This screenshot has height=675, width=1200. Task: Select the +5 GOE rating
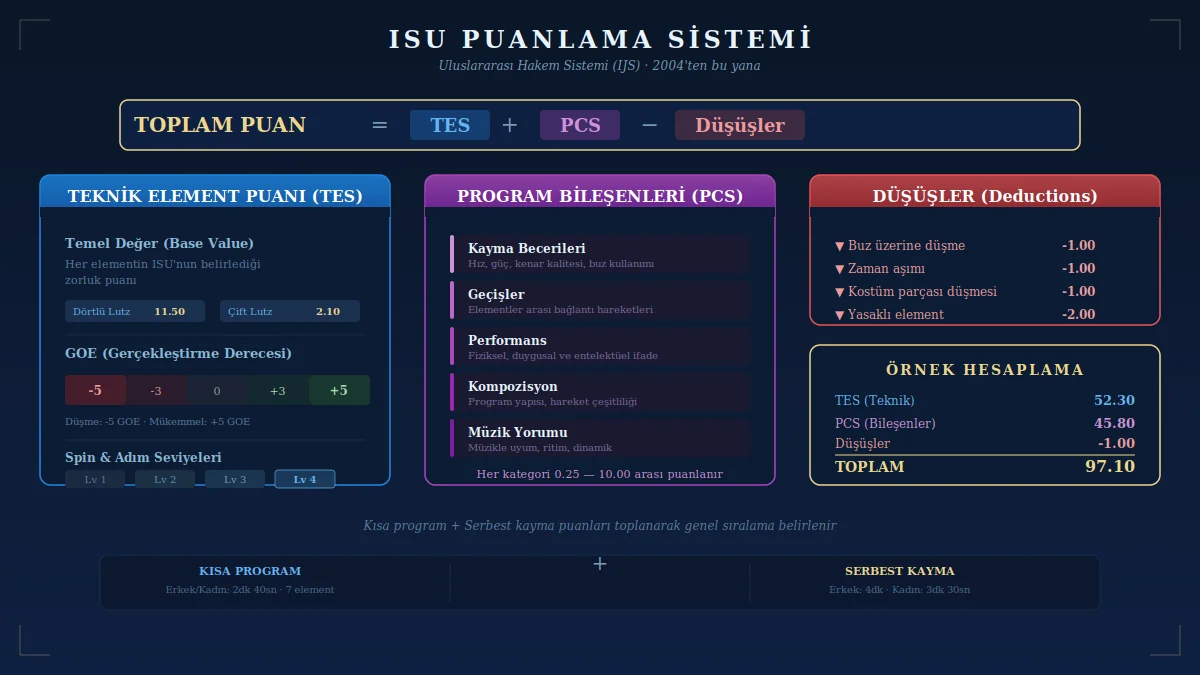tap(339, 390)
